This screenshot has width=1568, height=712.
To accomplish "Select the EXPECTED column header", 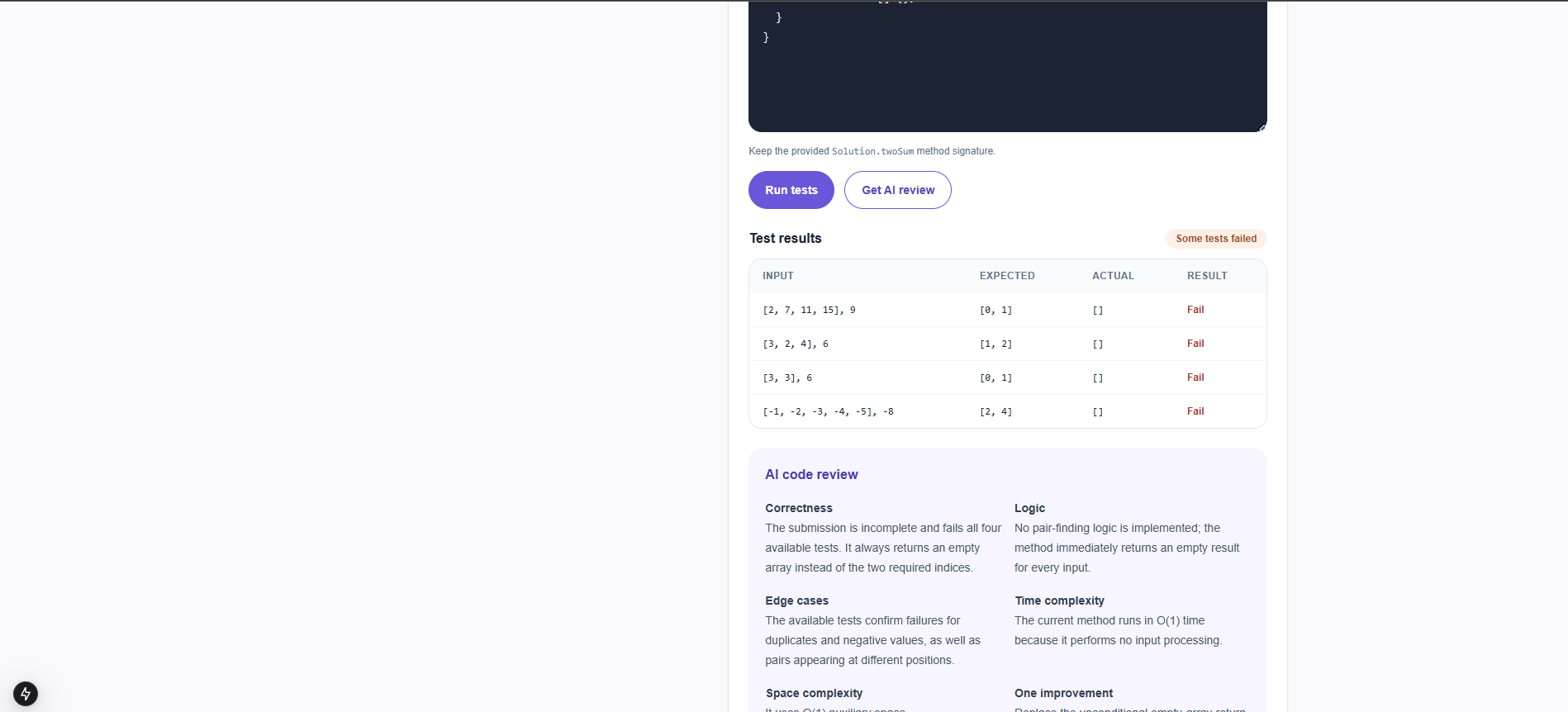I will click(1007, 276).
